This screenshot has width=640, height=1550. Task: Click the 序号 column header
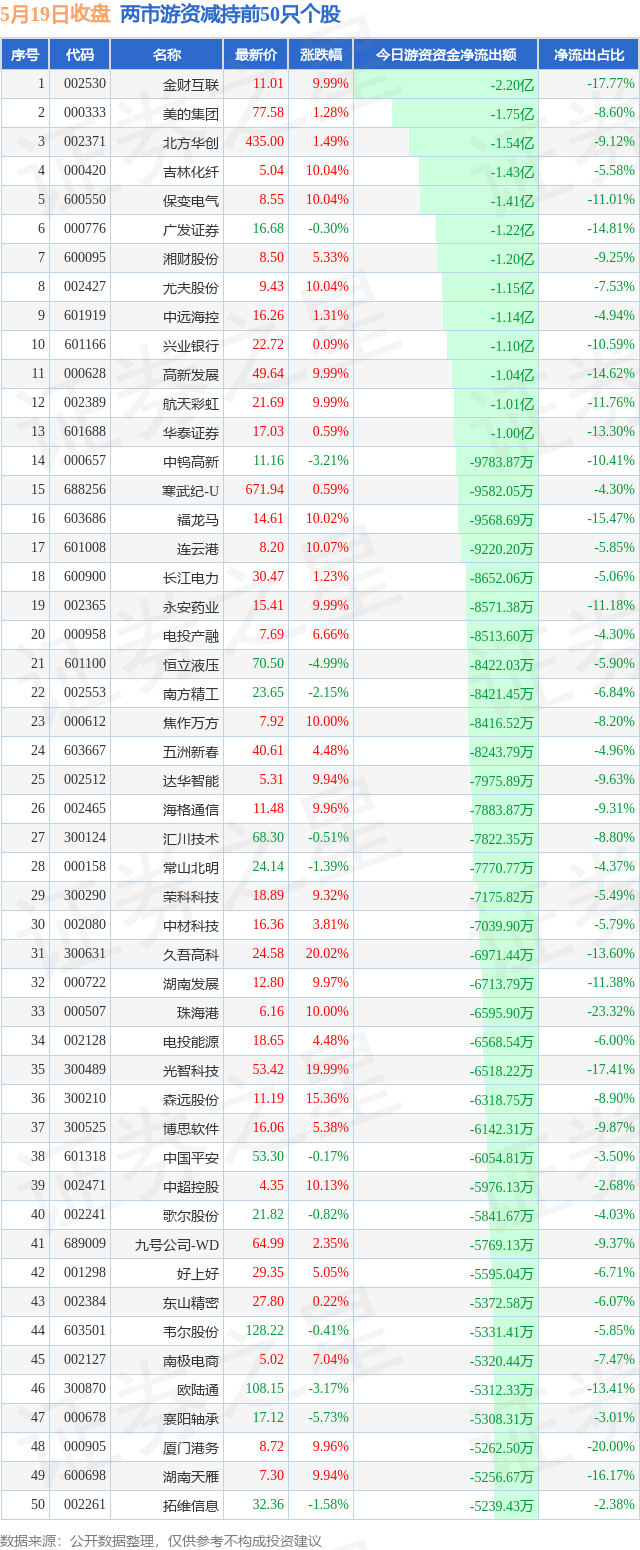pos(25,55)
